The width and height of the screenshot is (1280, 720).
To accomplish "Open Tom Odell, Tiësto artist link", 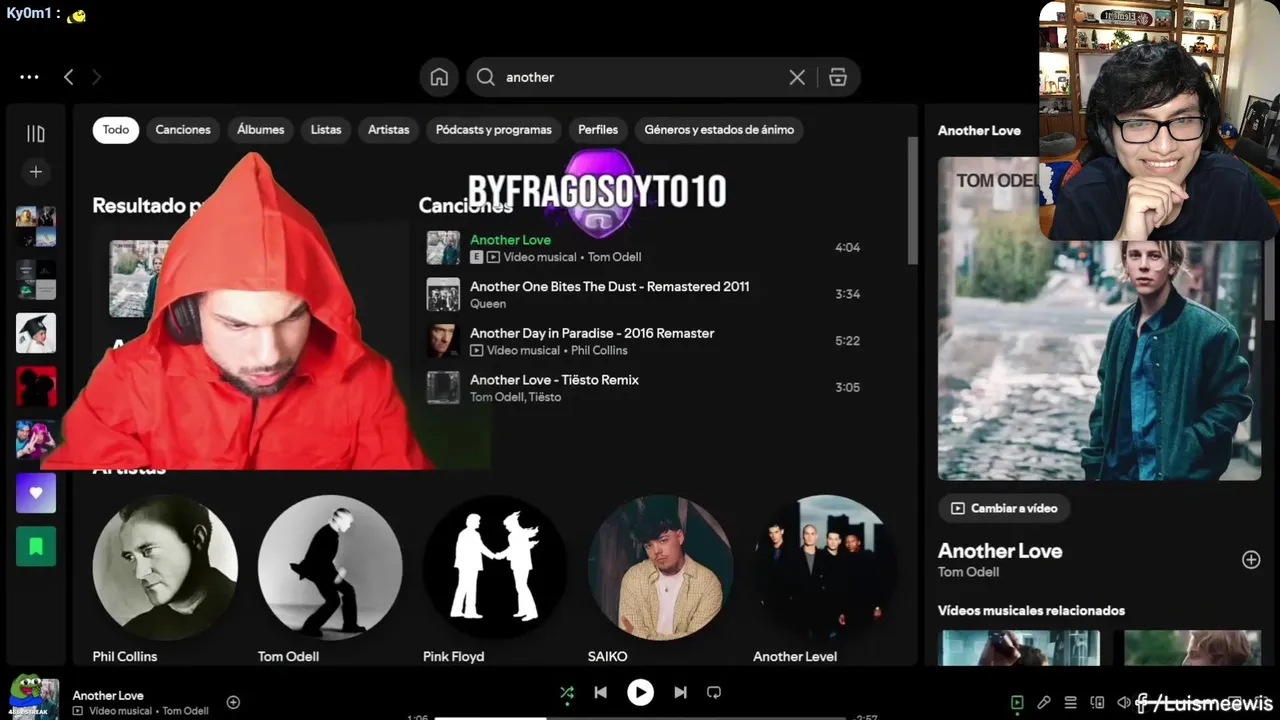I will point(516,397).
